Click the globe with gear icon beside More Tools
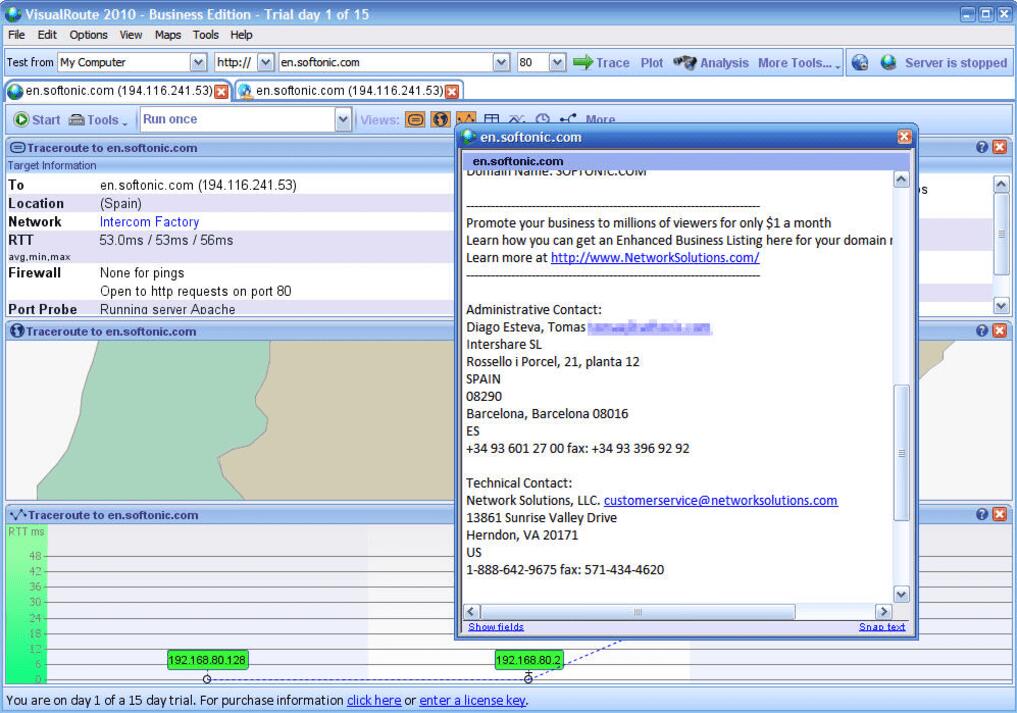This screenshot has height=713, width=1017. click(x=860, y=63)
